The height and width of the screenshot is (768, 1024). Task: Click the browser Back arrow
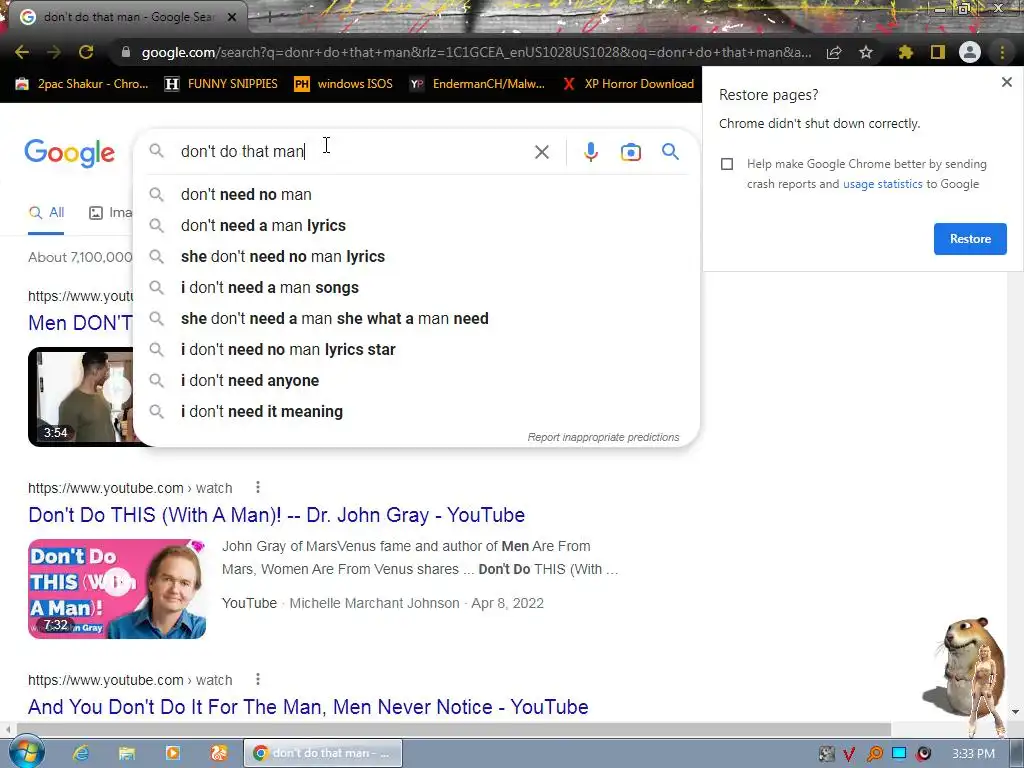point(22,52)
